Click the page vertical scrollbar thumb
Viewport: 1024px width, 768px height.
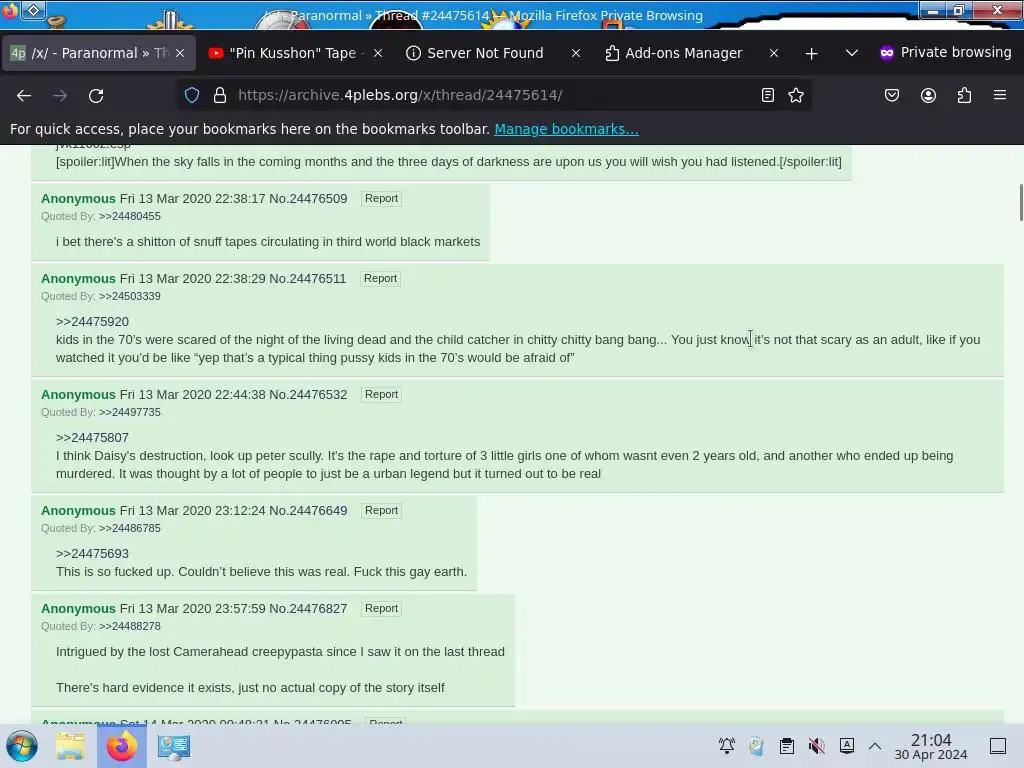click(x=1021, y=203)
